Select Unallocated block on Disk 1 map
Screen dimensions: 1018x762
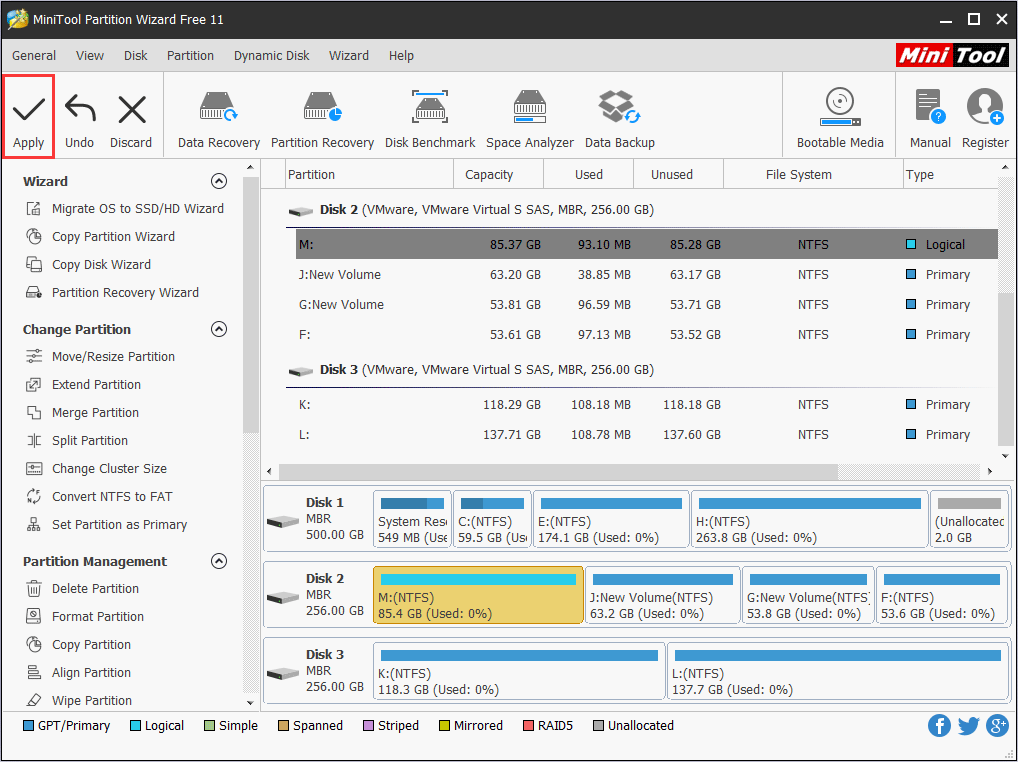[969, 519]
